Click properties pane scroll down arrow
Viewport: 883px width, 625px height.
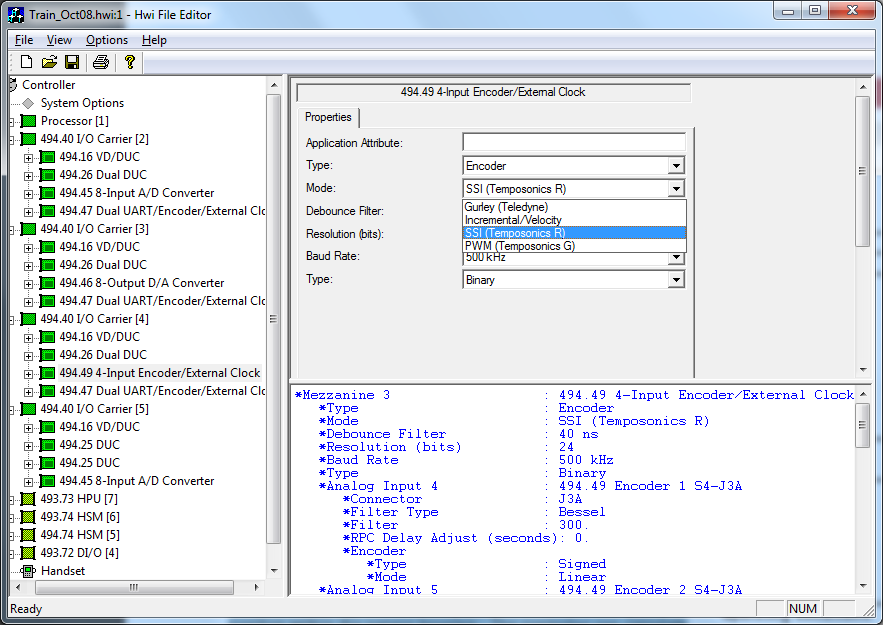click(863, 370)
